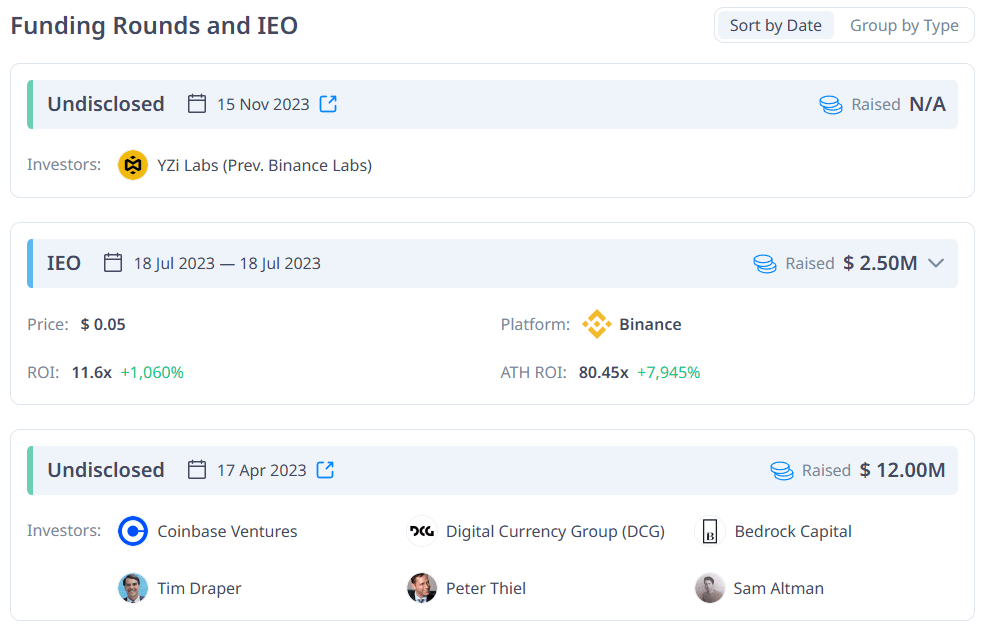The image size is (984, 628).
Task: Click the Bedrock Capital investor name
Action: click(x=792, y=531)
